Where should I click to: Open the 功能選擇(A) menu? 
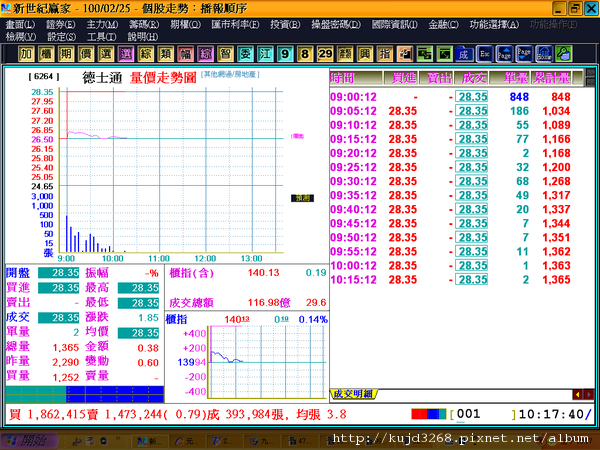[494, 25]
